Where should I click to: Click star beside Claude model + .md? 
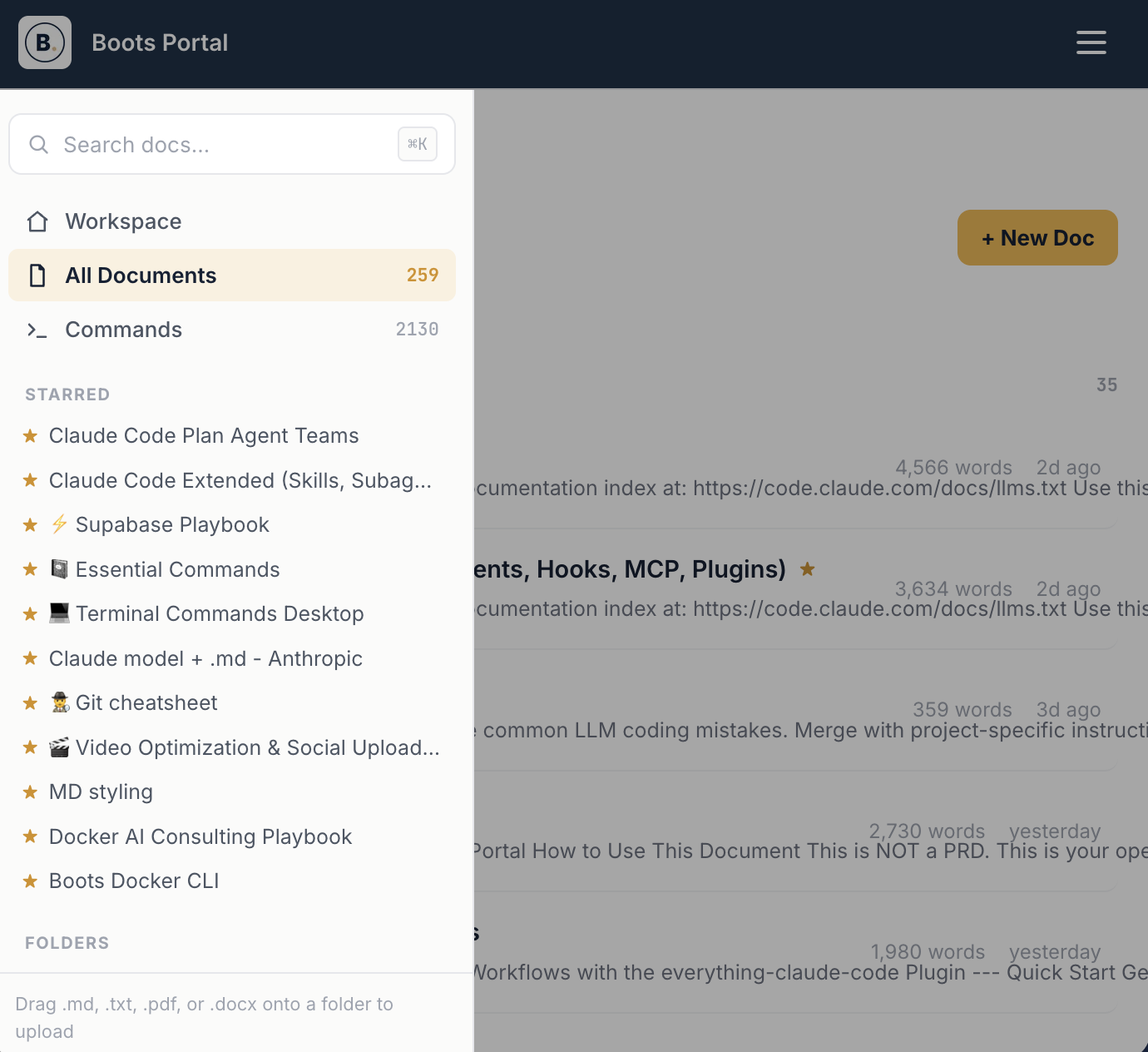[30, 658]
